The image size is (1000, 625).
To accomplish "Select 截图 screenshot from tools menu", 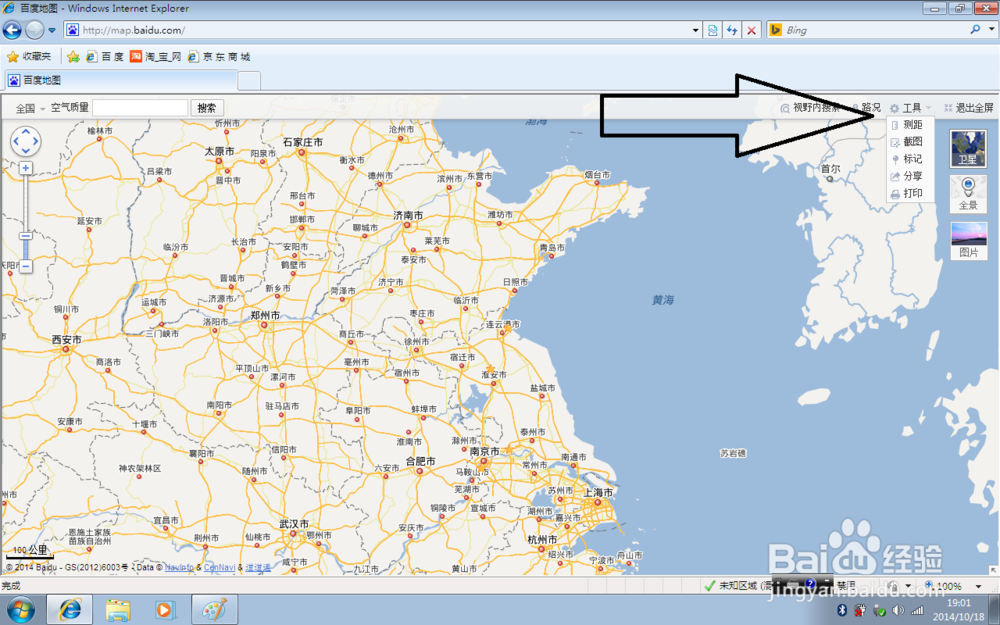I will pyautogui.click(x=910, y=142).
